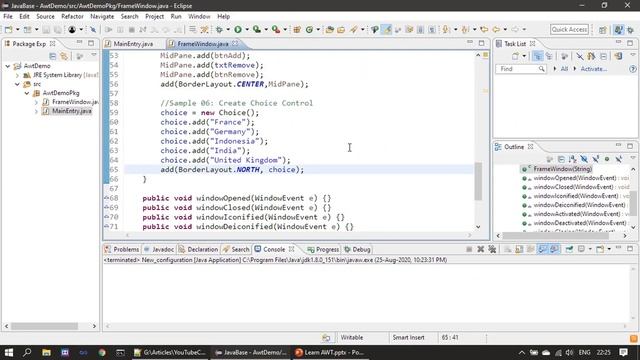
Task: Toggle Hide Local Types in Outline toolbar
Action: point(619,159)
